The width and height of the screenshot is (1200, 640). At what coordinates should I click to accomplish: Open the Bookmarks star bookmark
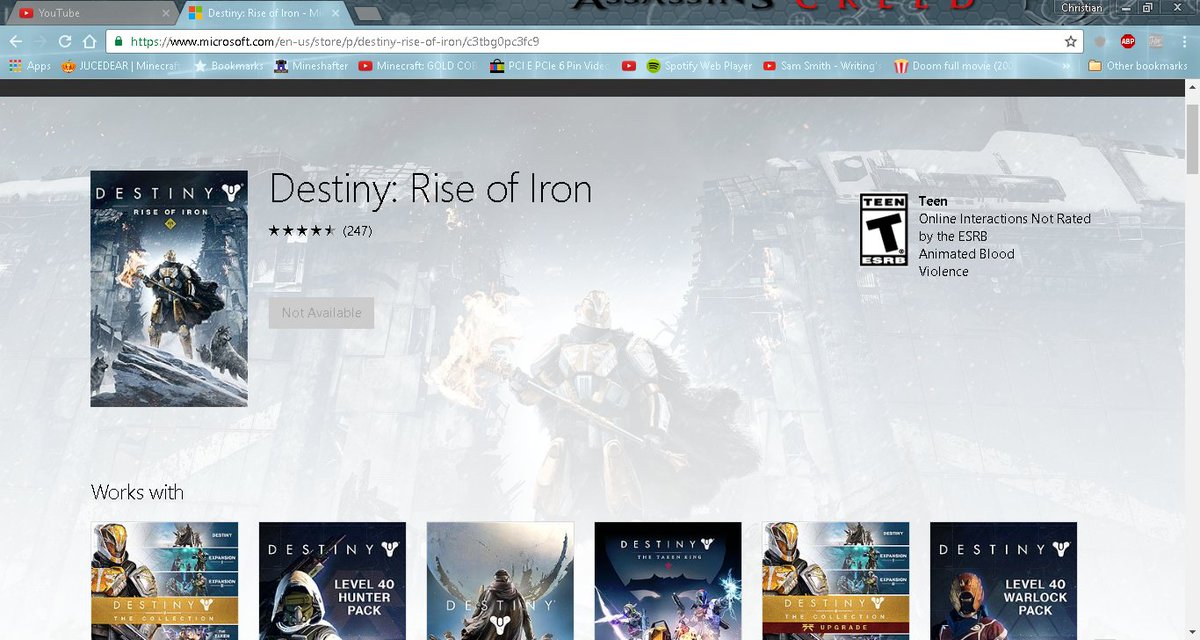[230, 66]
